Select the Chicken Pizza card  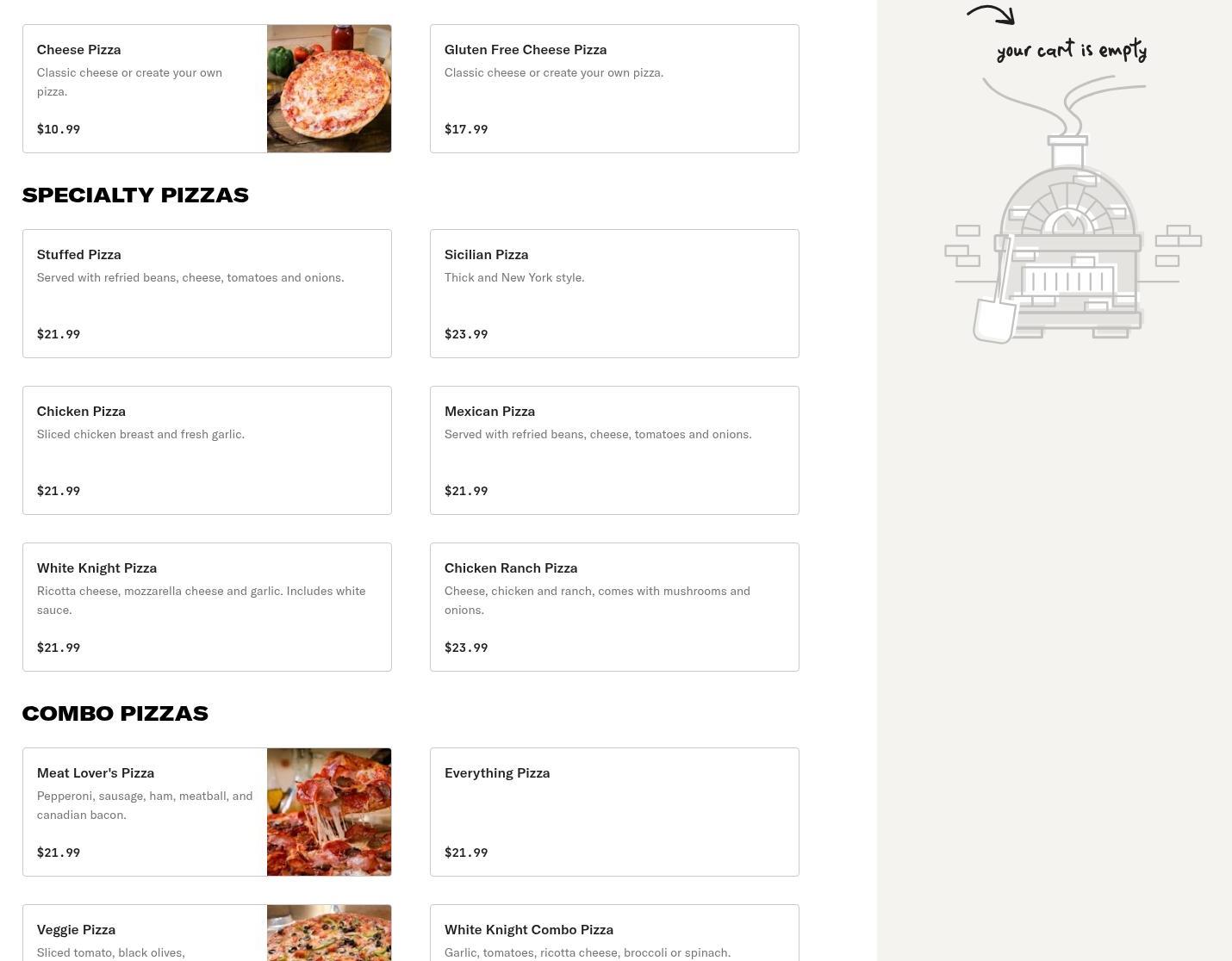[207, 450]
